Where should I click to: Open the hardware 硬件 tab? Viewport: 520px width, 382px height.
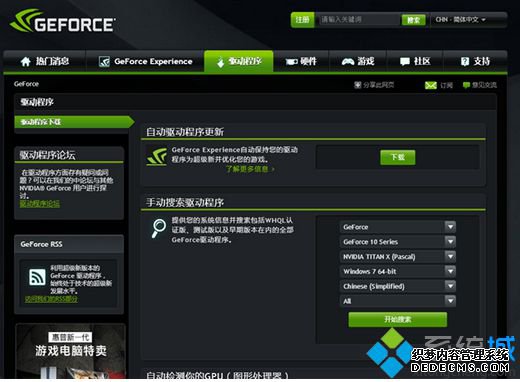coord(301,61)
